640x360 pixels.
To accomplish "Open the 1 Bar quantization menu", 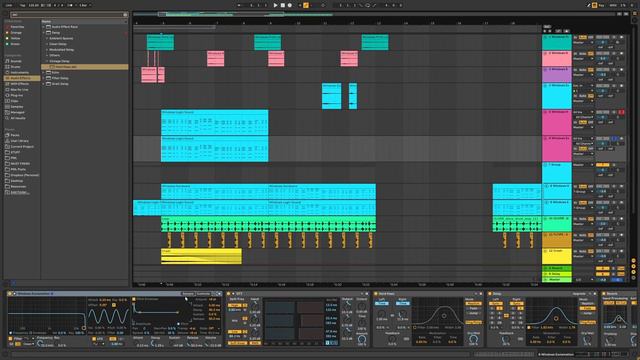I will (x=84, y=5).
